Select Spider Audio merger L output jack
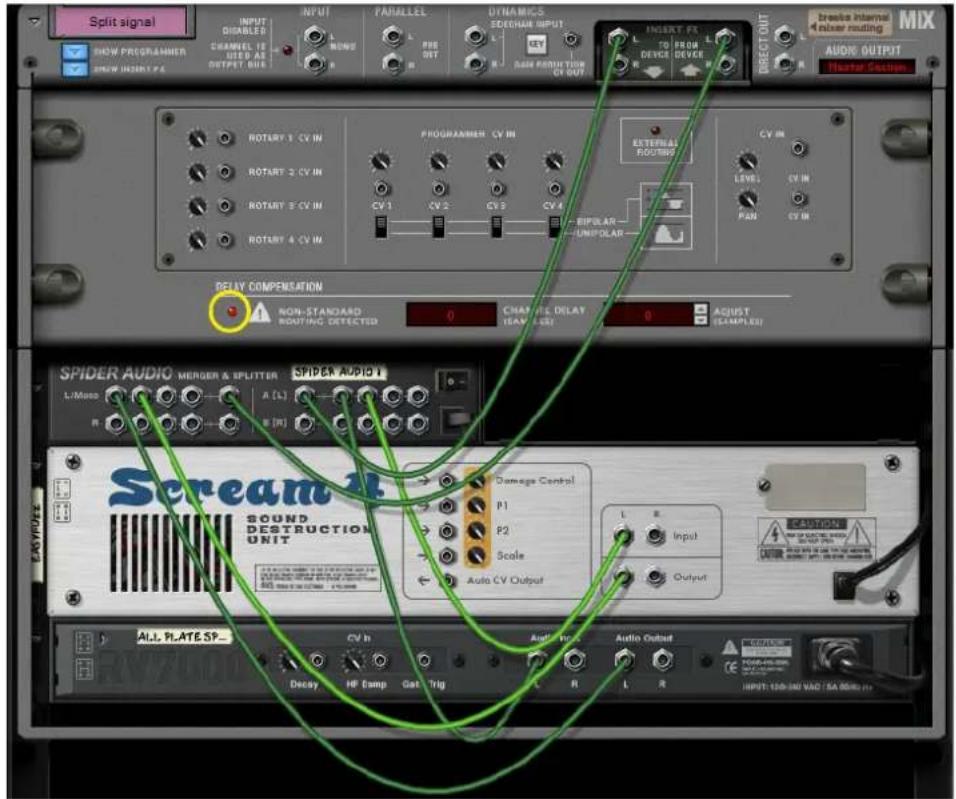 click(x=229, y=397)
